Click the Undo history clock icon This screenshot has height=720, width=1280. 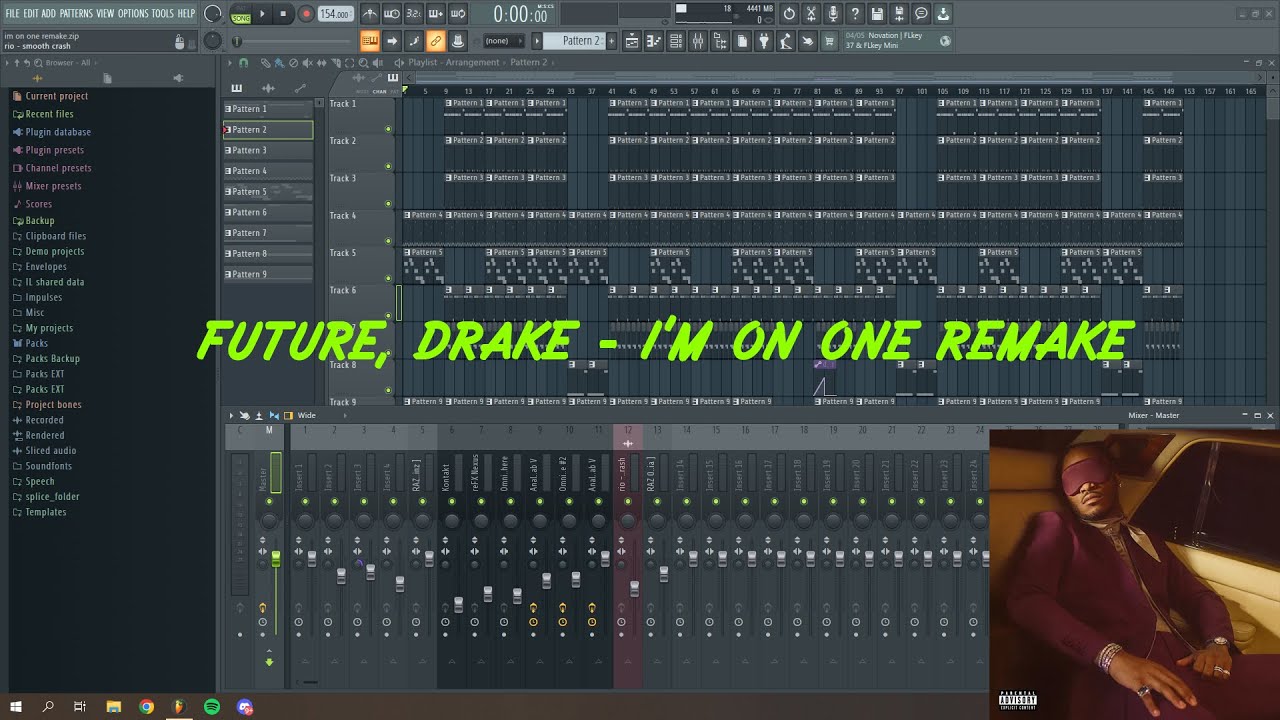[x=789, y=14]
